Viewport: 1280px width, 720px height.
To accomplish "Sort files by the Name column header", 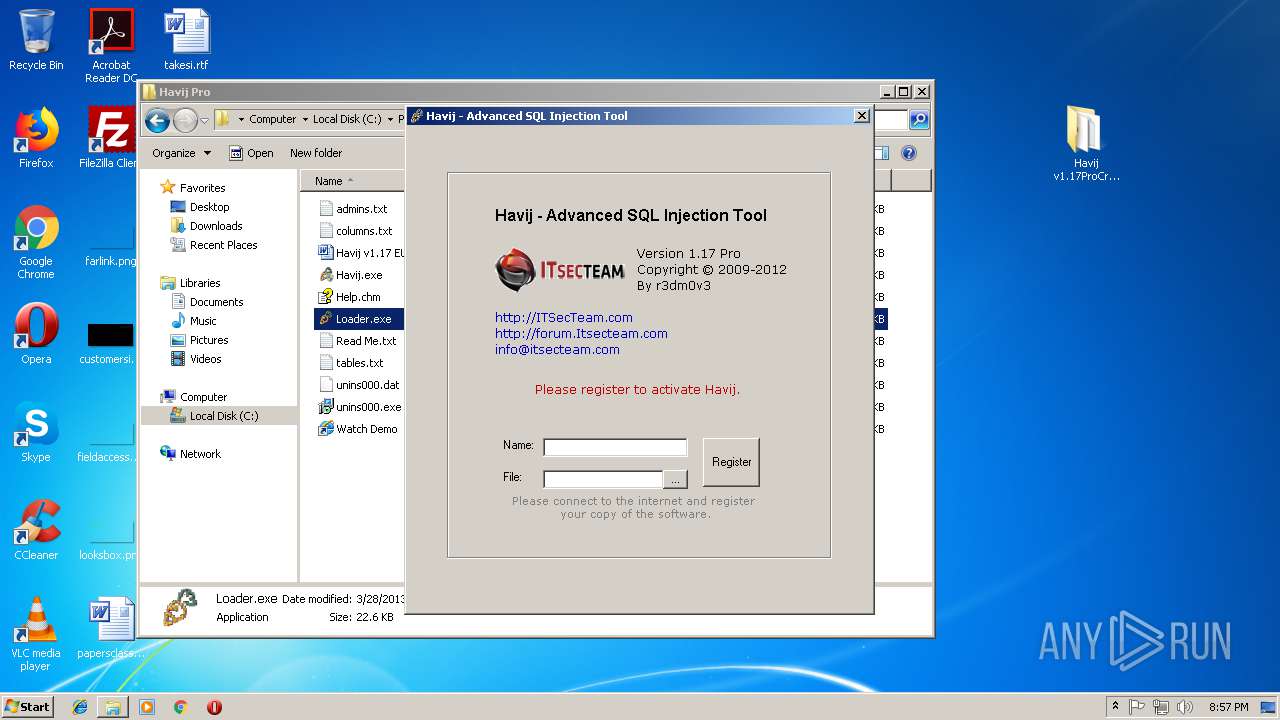I will 352,181.
